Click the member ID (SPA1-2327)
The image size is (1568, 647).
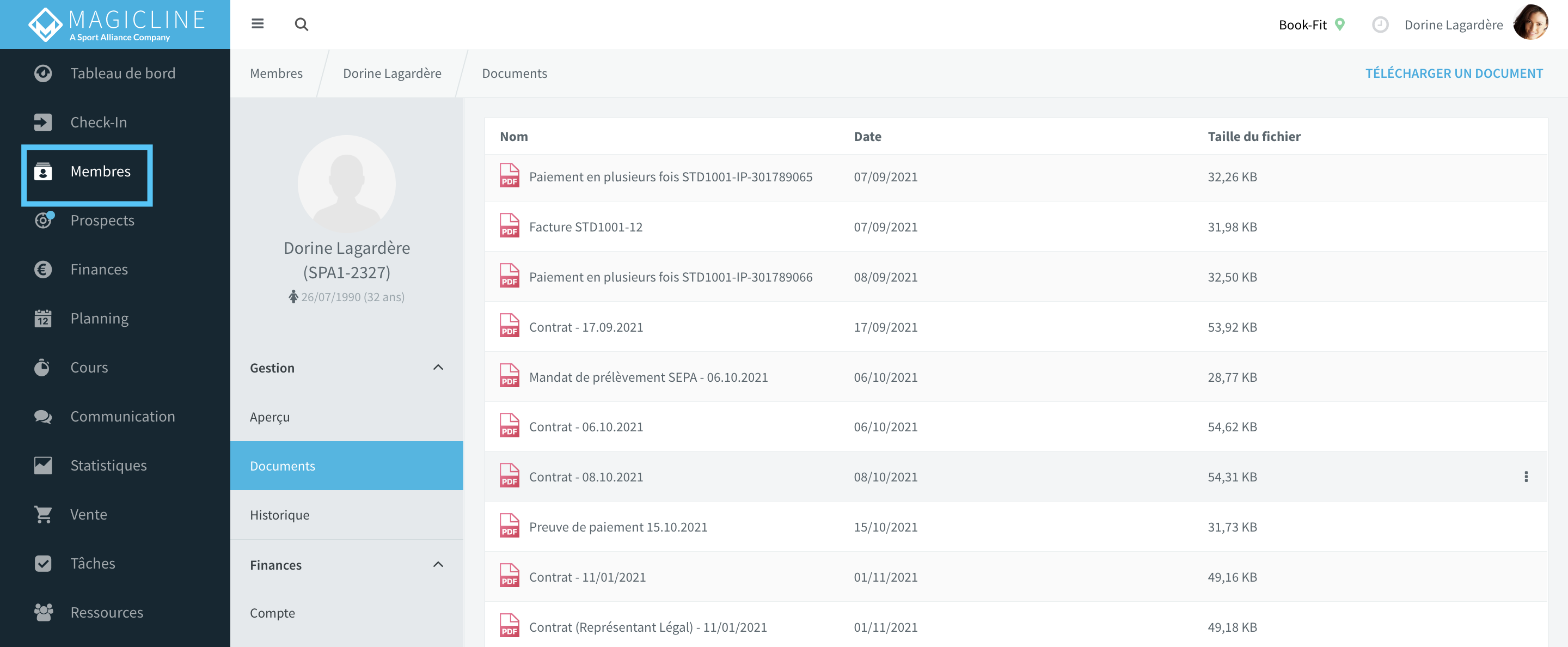pyautogui.click(x=346, y=272)
